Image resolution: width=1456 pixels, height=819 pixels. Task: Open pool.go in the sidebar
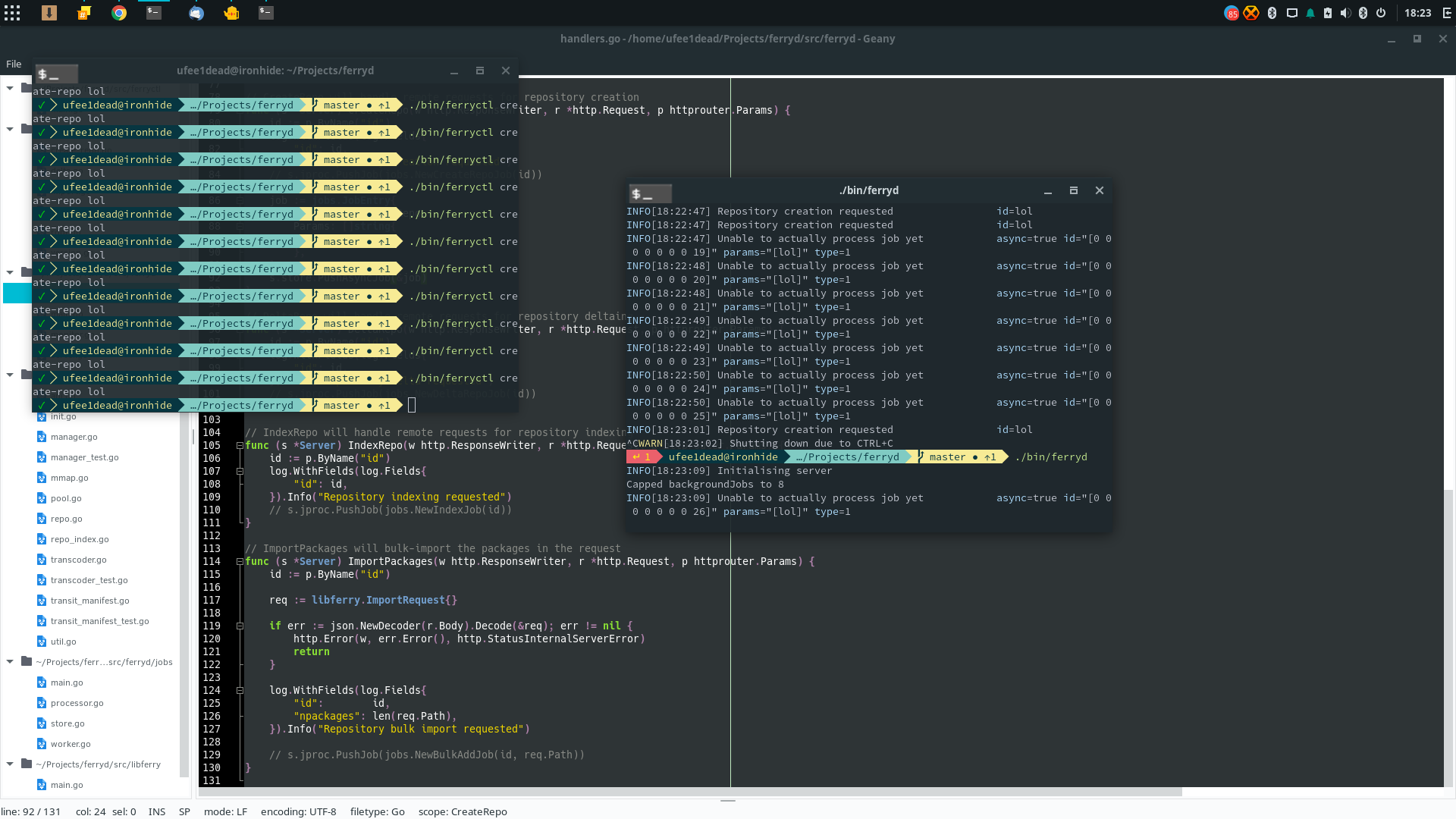pyautogui.click(x=66, y=498)
